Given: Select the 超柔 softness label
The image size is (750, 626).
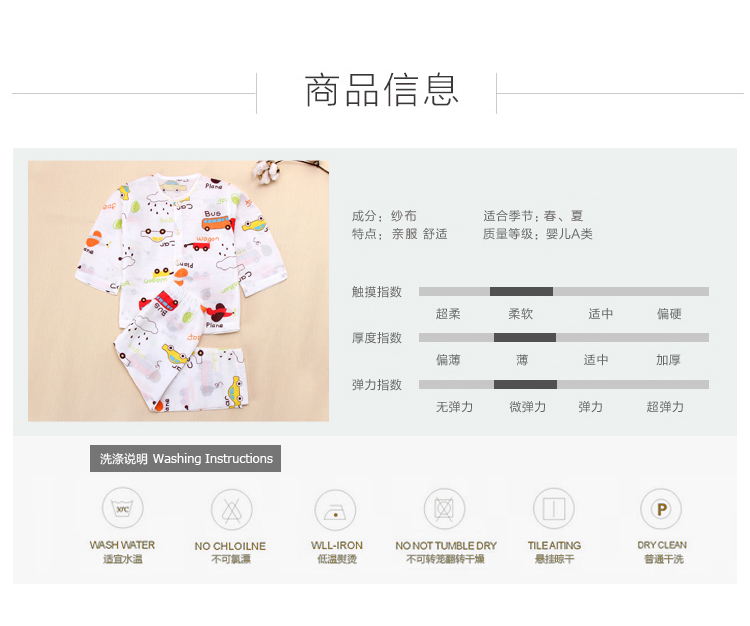Looking at the screenshot, I should click(x=448, y=314).
